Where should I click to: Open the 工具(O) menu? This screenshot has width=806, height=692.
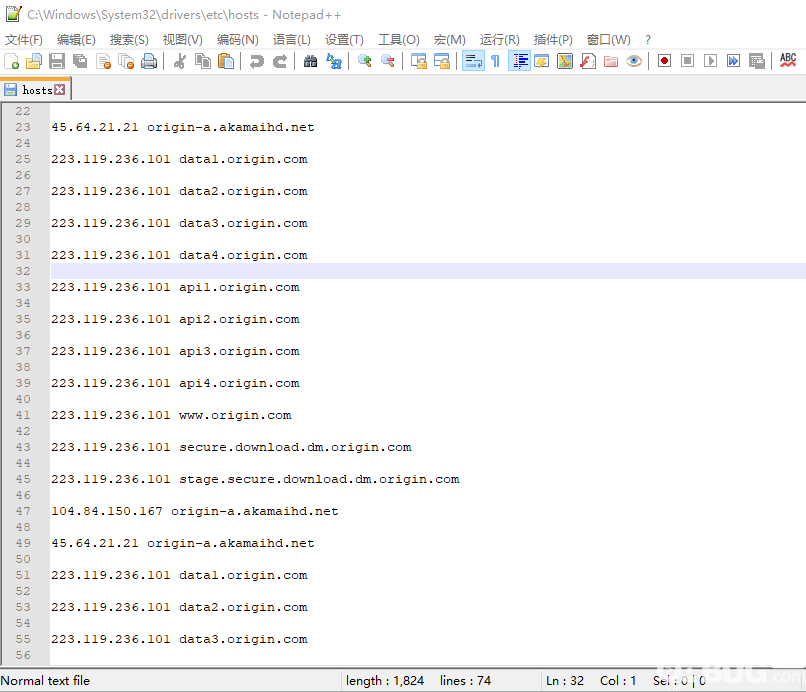click(399, 40)
